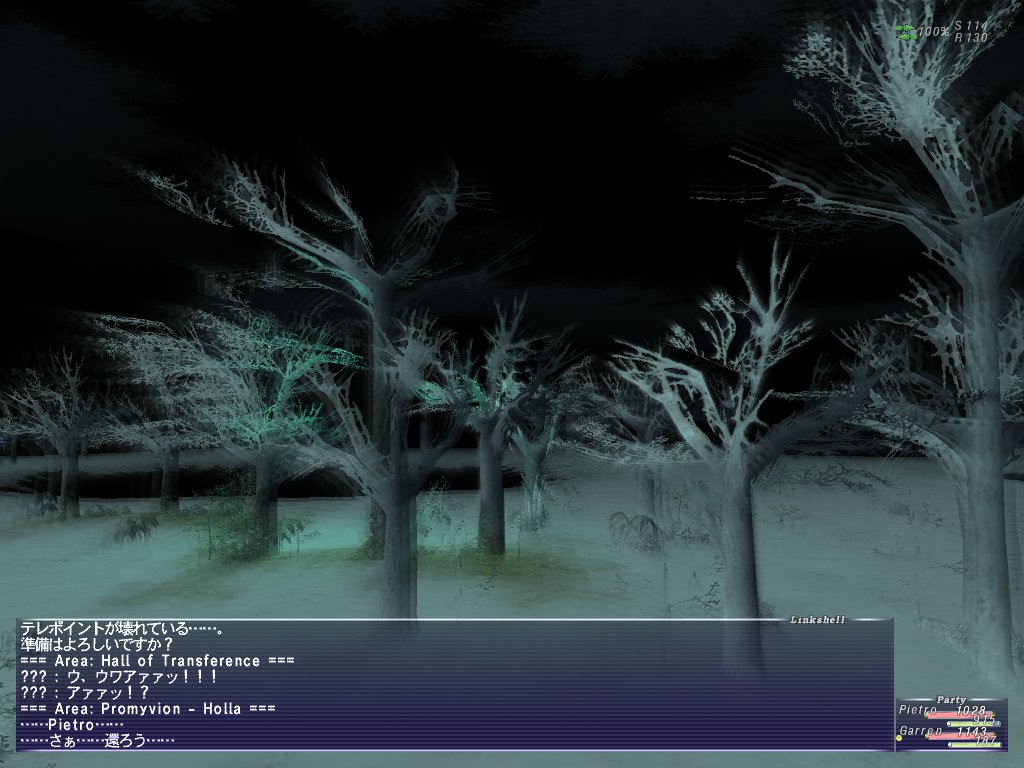
Task: Click Pietro's red HP bar
Action: (x=959, y=716)
